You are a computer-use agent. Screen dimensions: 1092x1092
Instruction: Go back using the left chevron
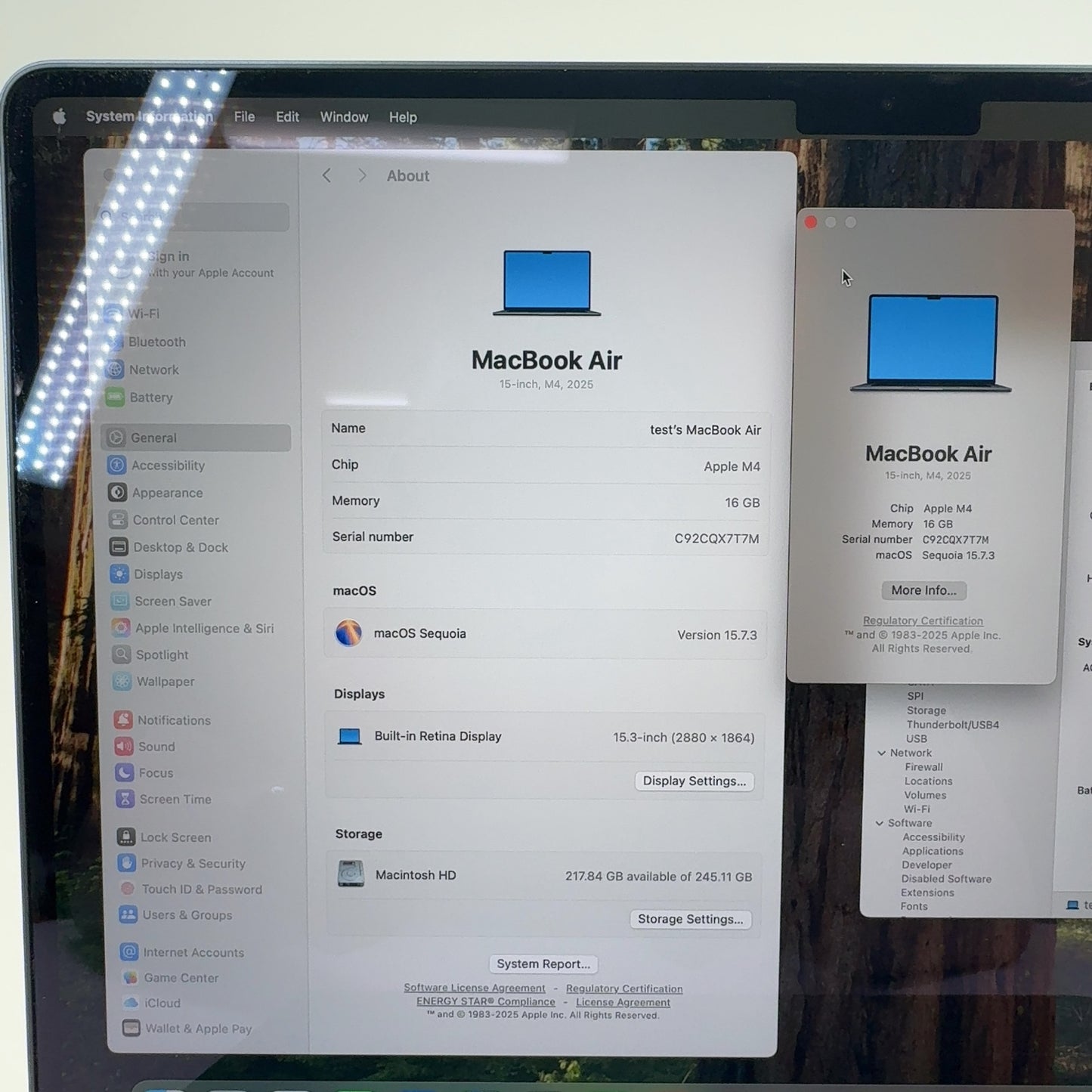point(326,176)
